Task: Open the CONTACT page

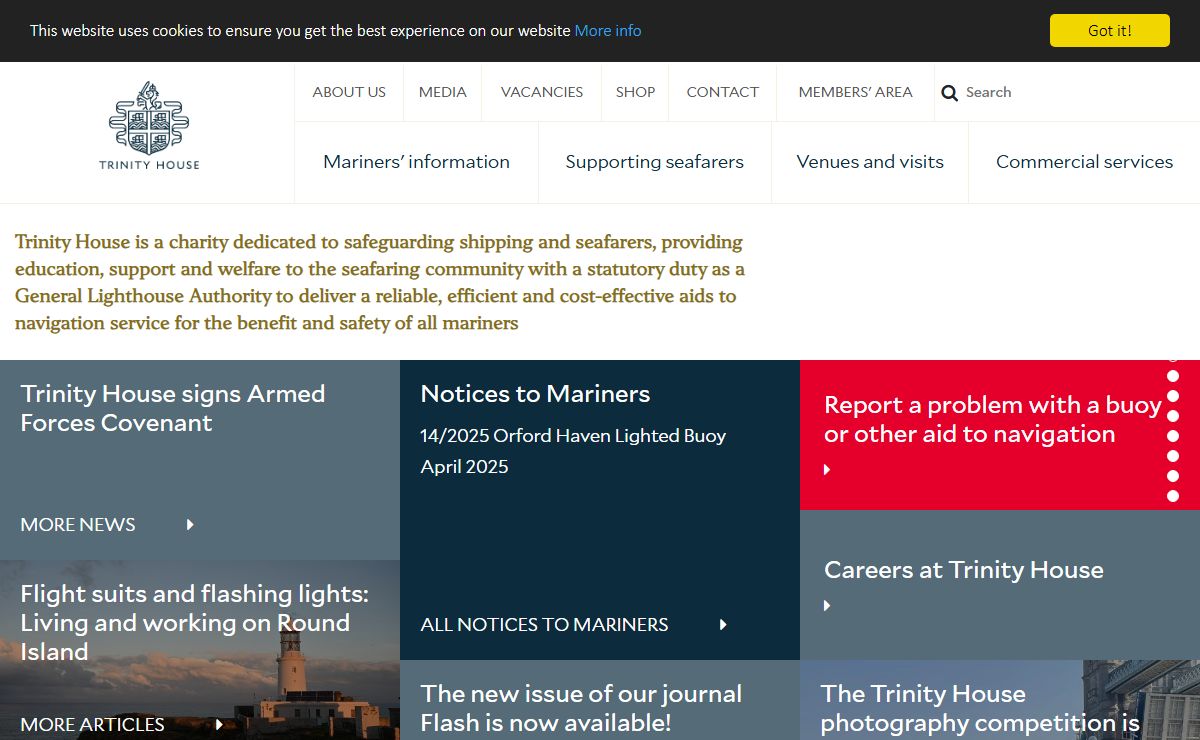Action: click(722, 92)
